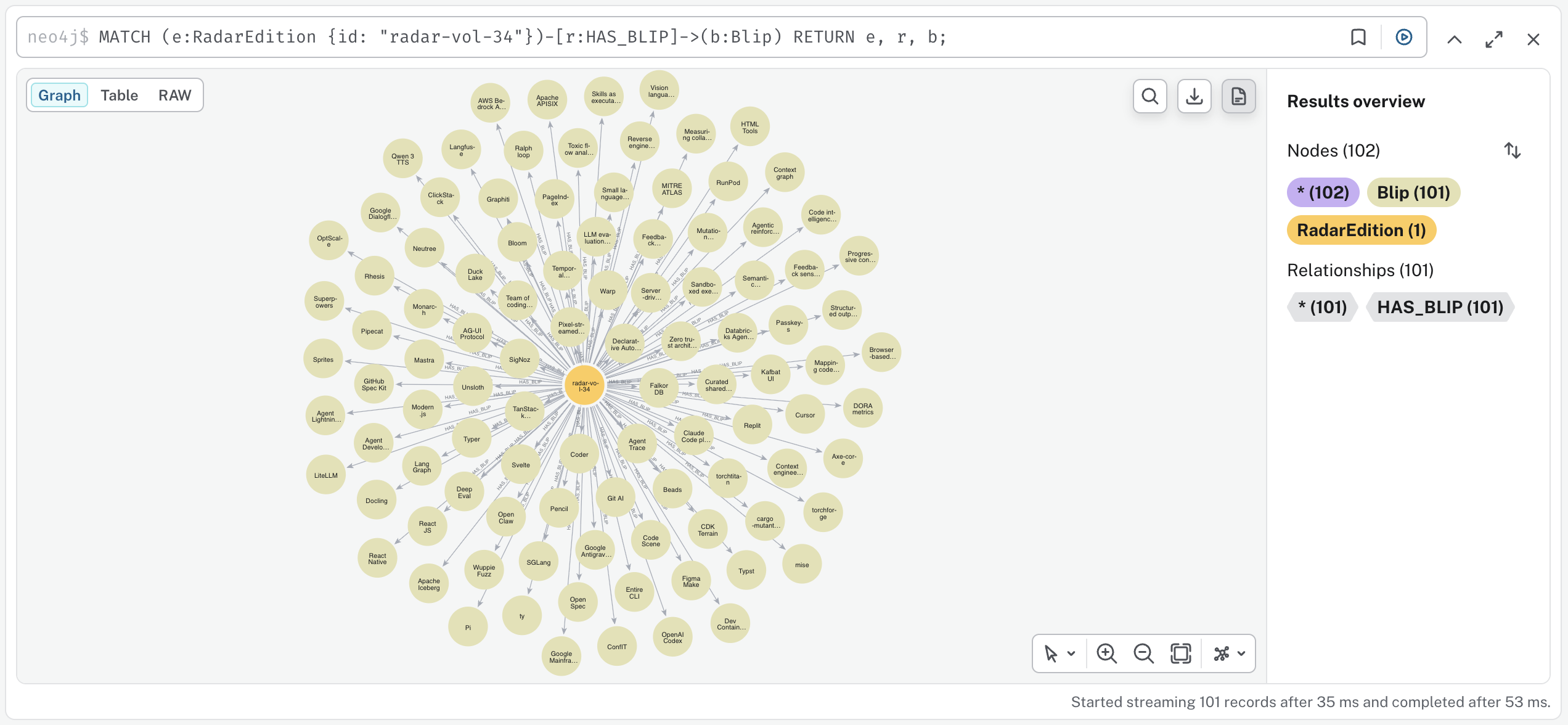Switch to the Graph view tab
This screenshot has height=725, width=1568.
(59, 96)
